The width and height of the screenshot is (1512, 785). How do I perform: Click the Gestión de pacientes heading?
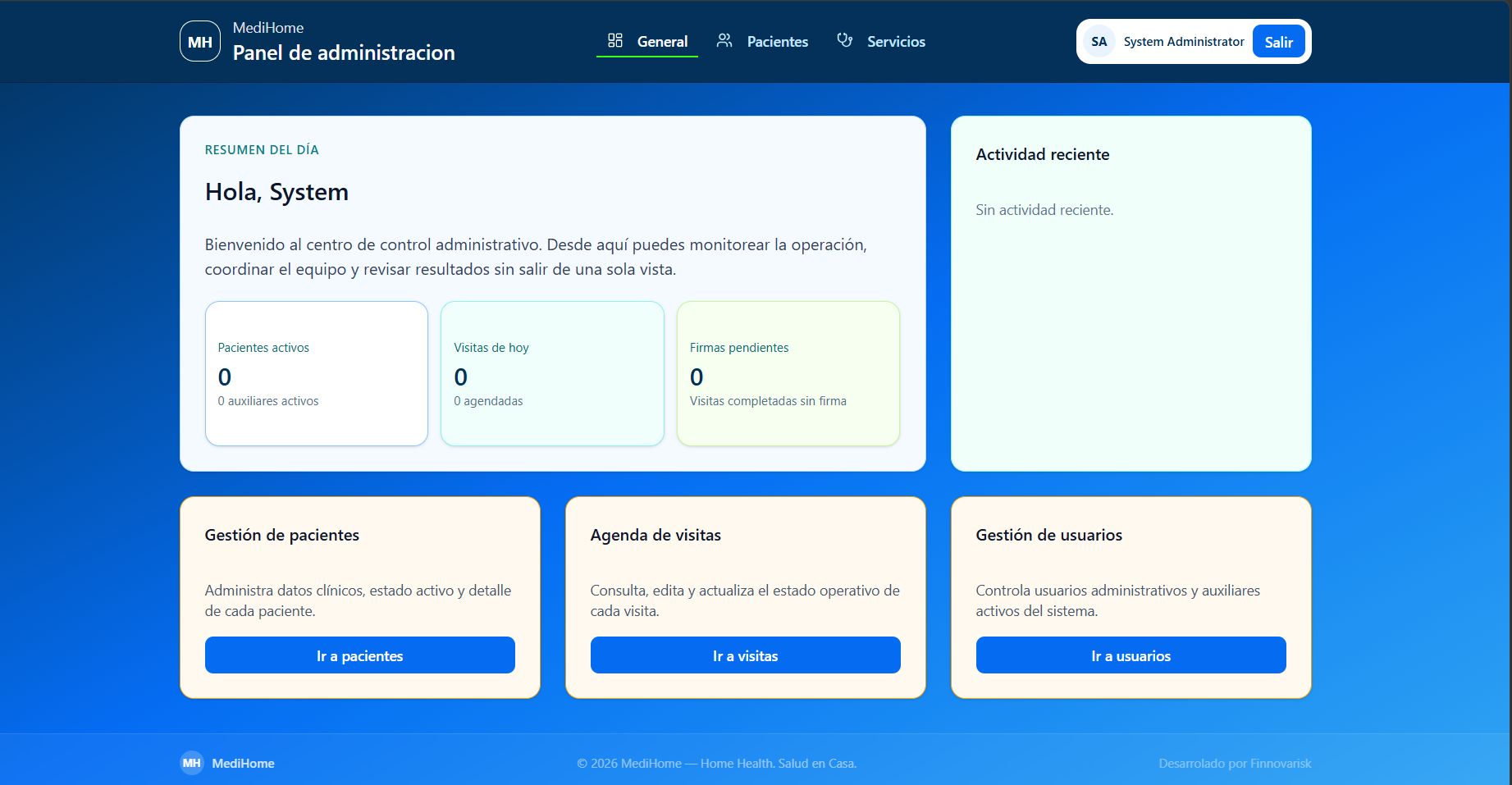tap(282, 535)
